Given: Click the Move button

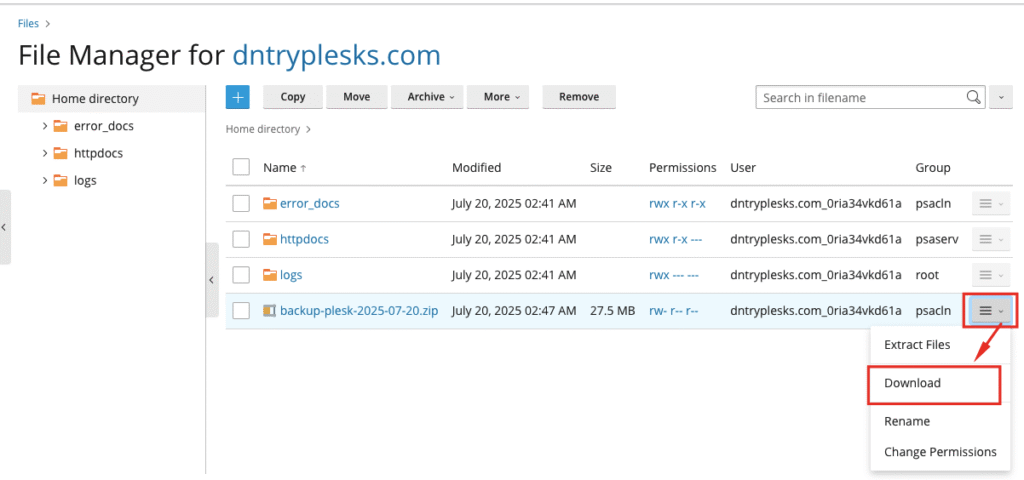Looking at the screenshot, I should (357, 97).
